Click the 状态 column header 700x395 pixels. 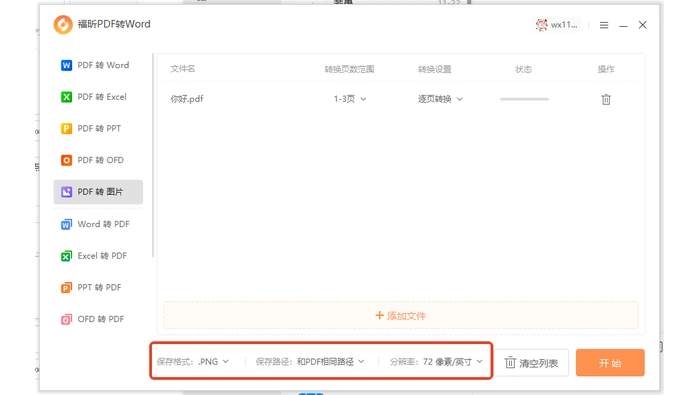tap(524, 69)
